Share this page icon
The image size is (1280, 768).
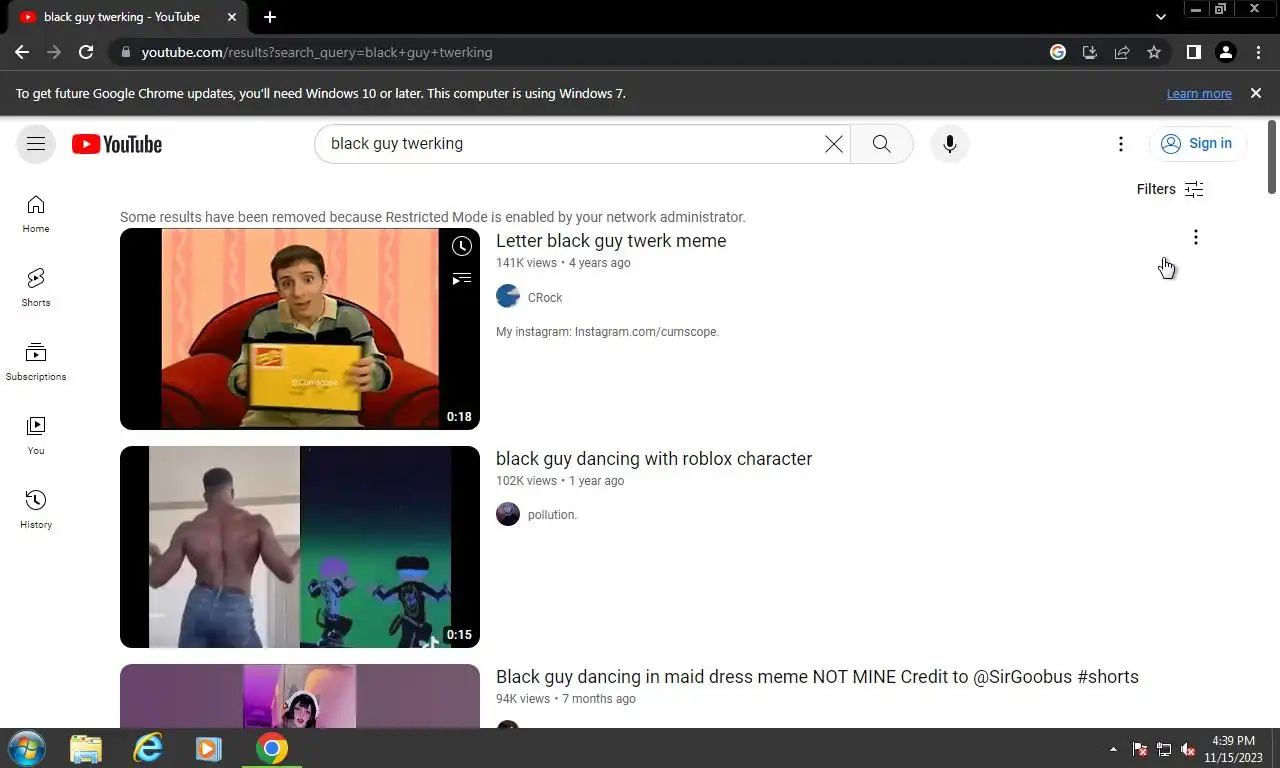1122,52
